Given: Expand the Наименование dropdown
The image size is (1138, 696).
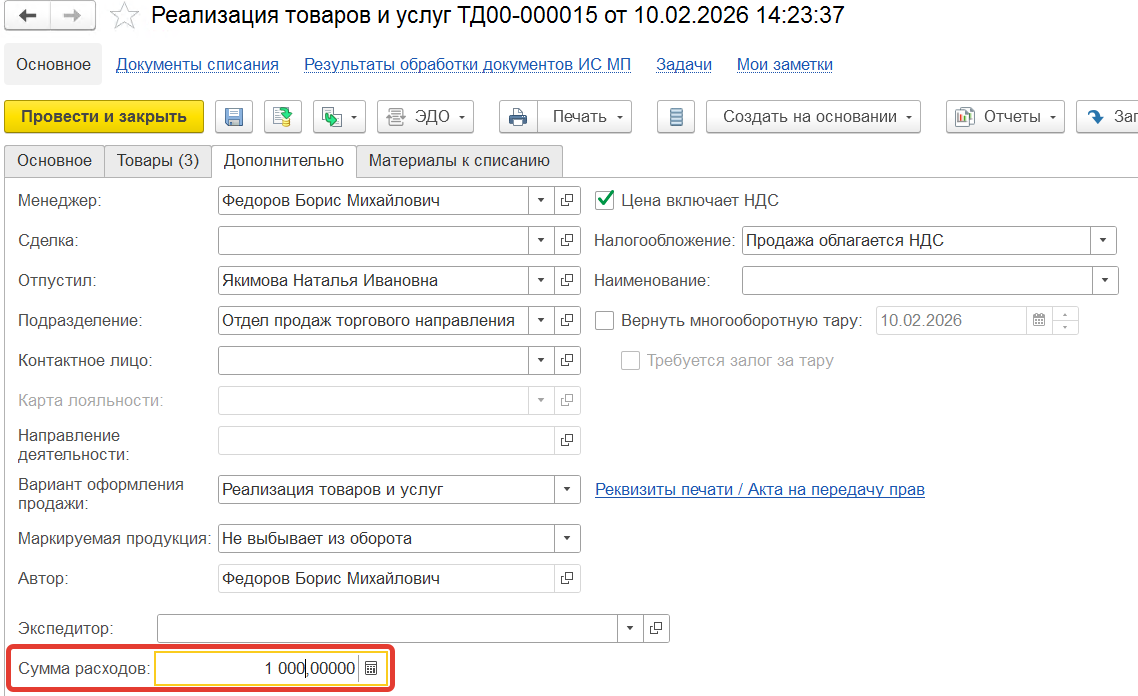Looking at the screenshot, I should click(1105, 280).
